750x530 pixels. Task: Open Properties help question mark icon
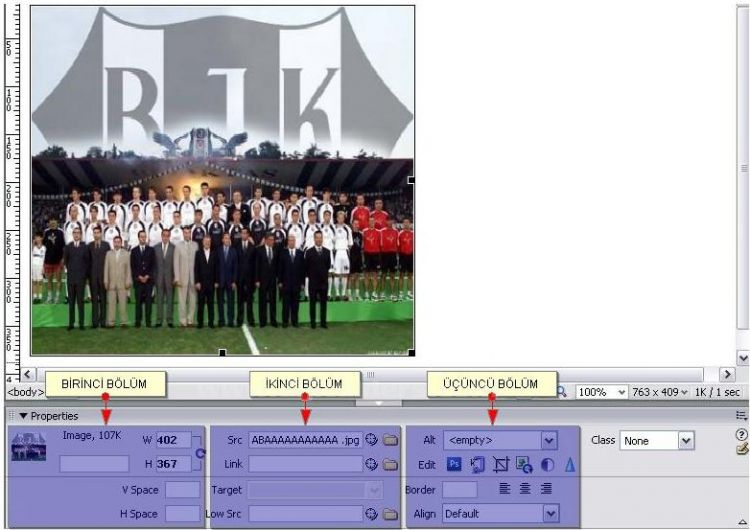pos(741,434)
